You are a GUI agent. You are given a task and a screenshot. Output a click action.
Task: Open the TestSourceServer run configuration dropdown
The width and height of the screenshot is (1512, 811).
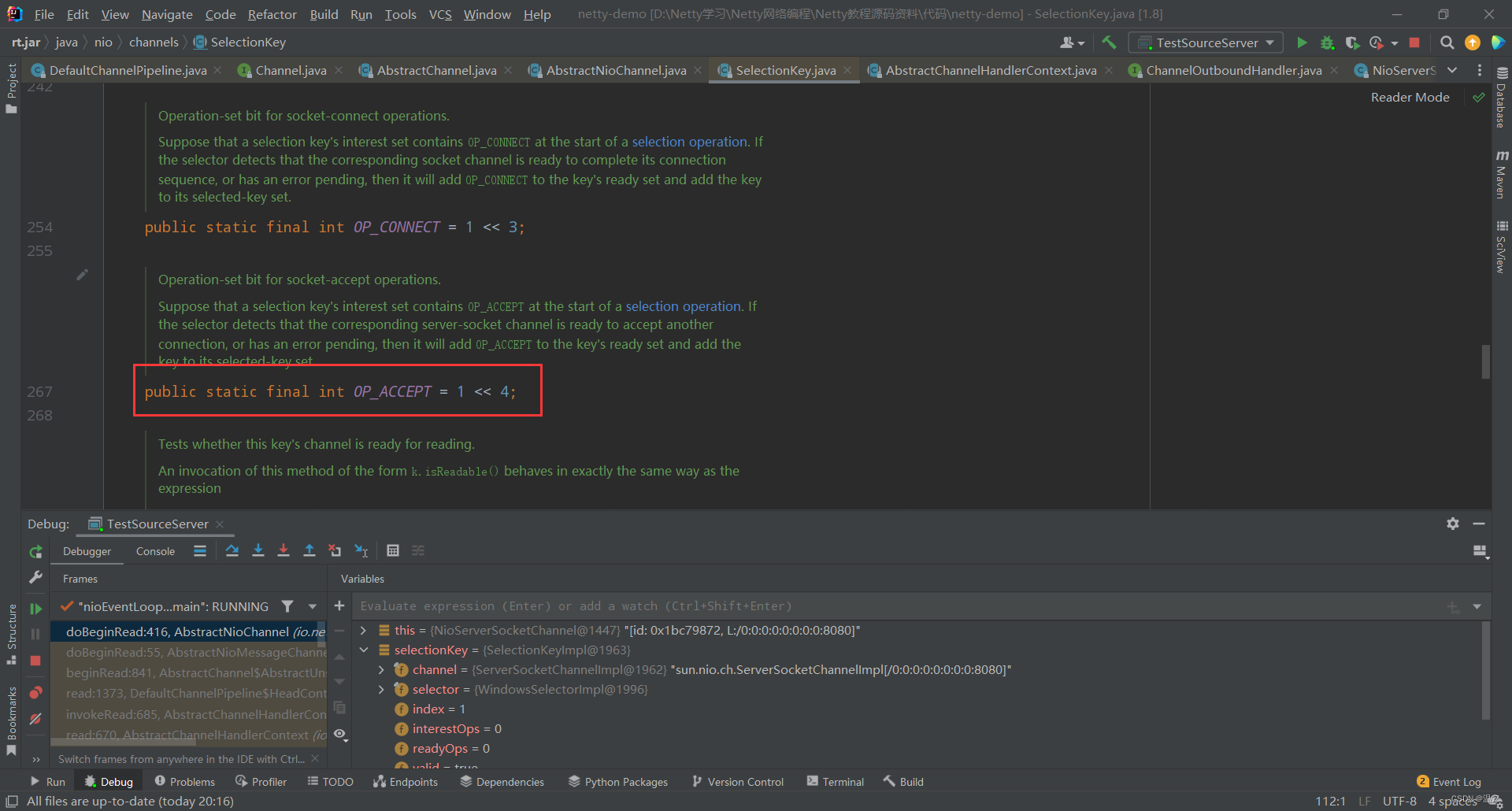[x=1206, y=43]
